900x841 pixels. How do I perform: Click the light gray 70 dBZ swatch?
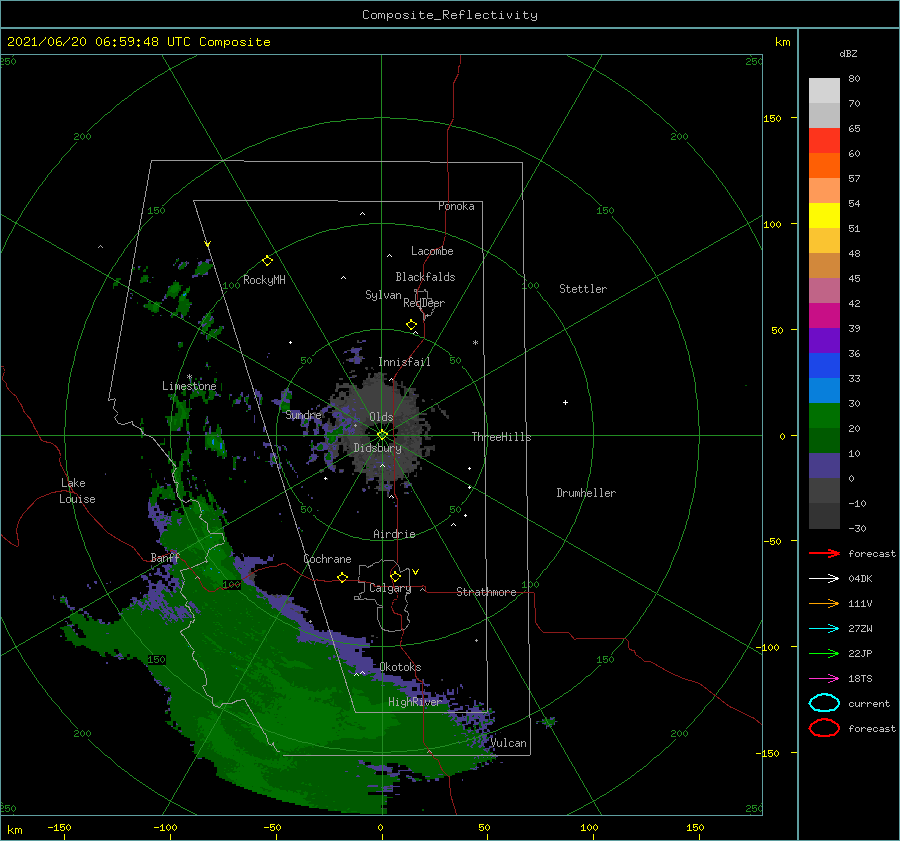tap(824, 91)
